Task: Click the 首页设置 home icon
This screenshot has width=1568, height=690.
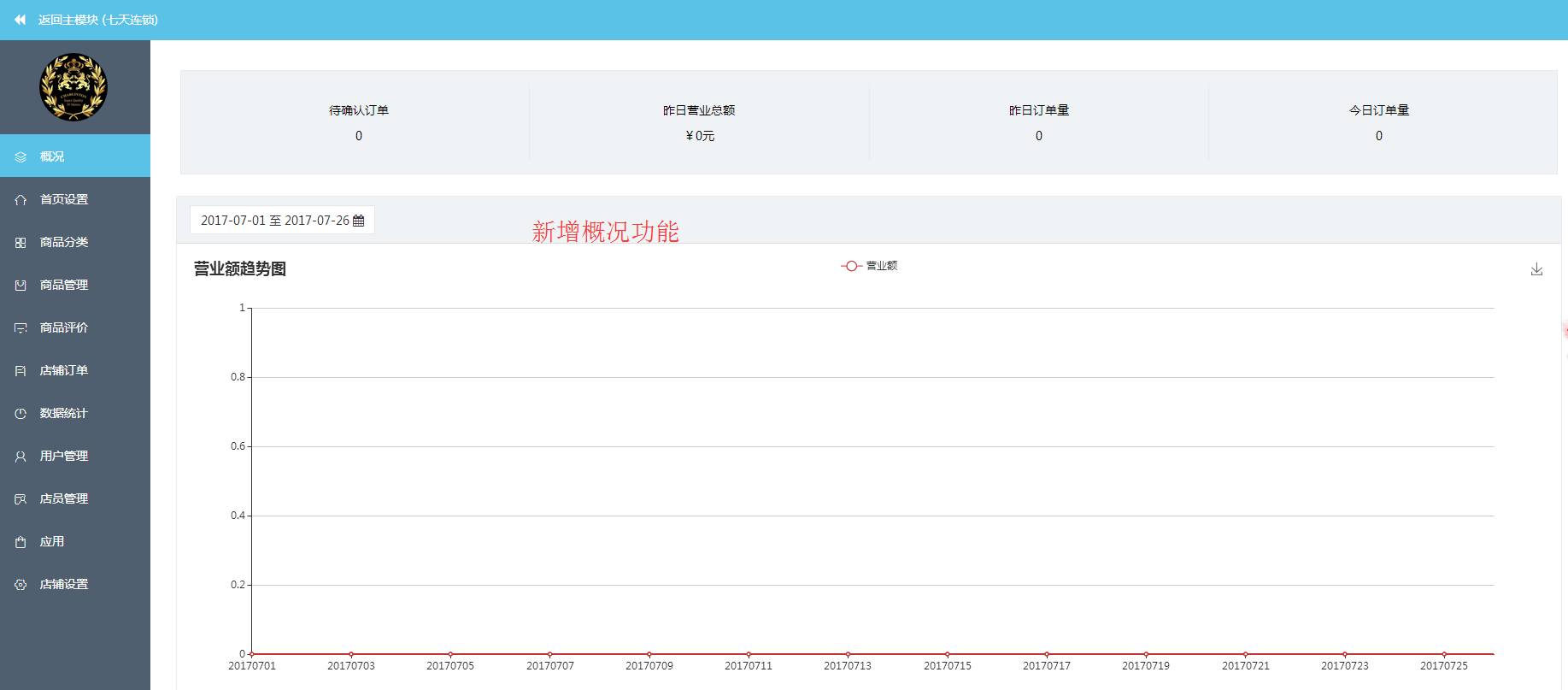Action: click(x=21, y=200)
